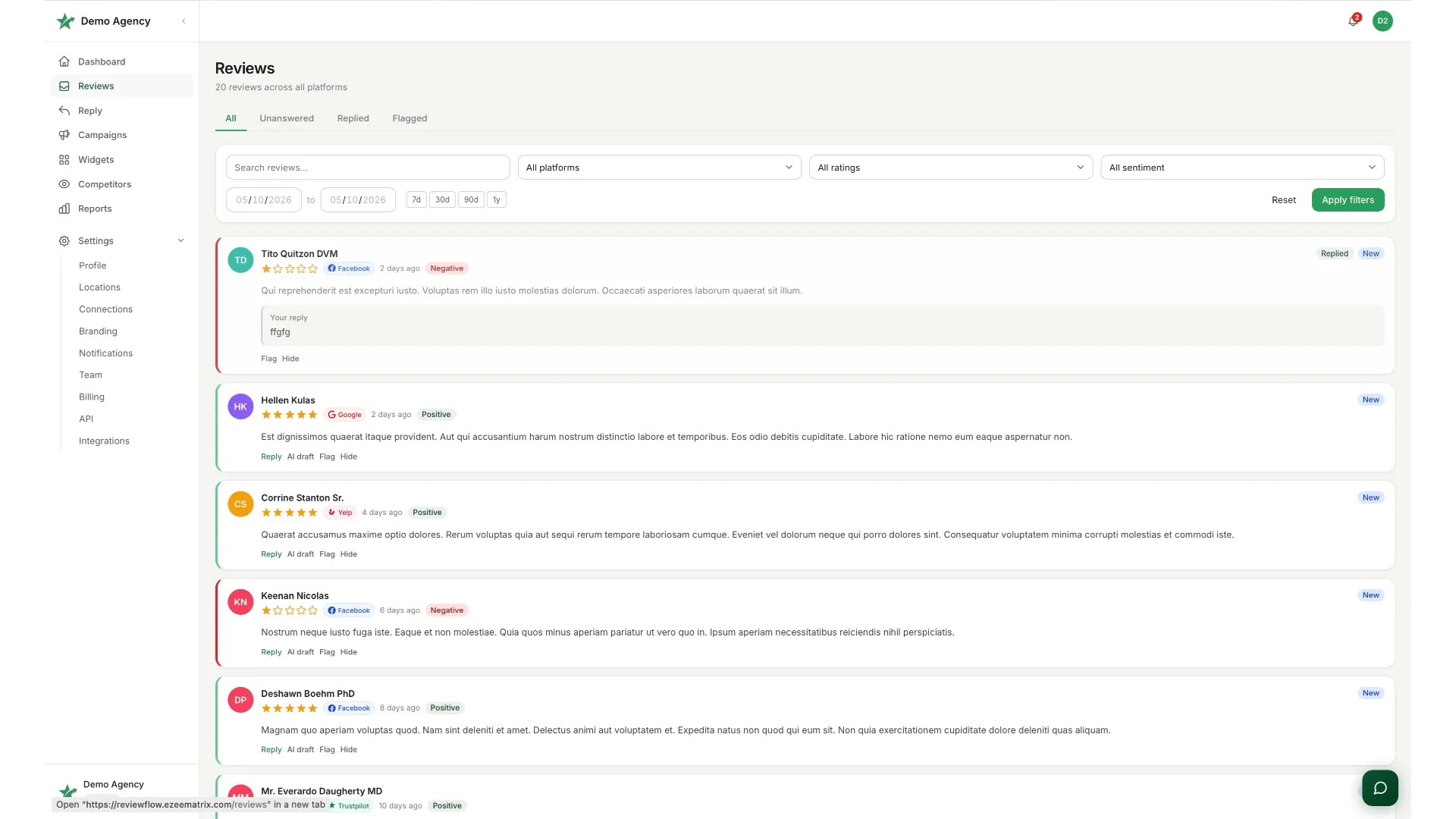Click the Demo Agency star logo

[x=65, y=21]
